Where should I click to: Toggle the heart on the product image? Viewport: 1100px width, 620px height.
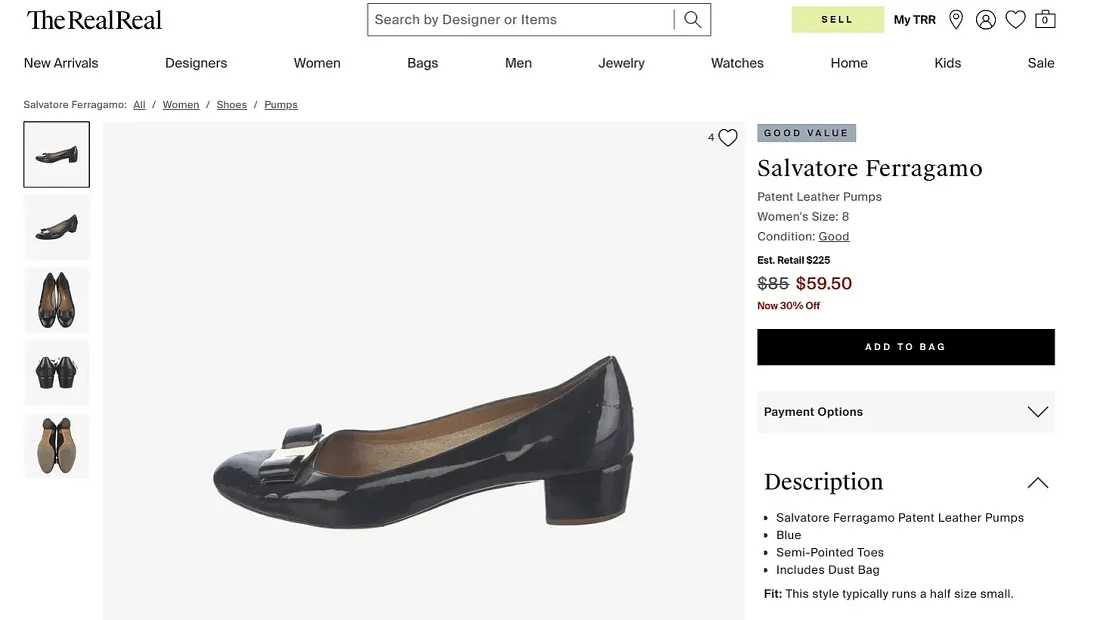tap(728, 137)
